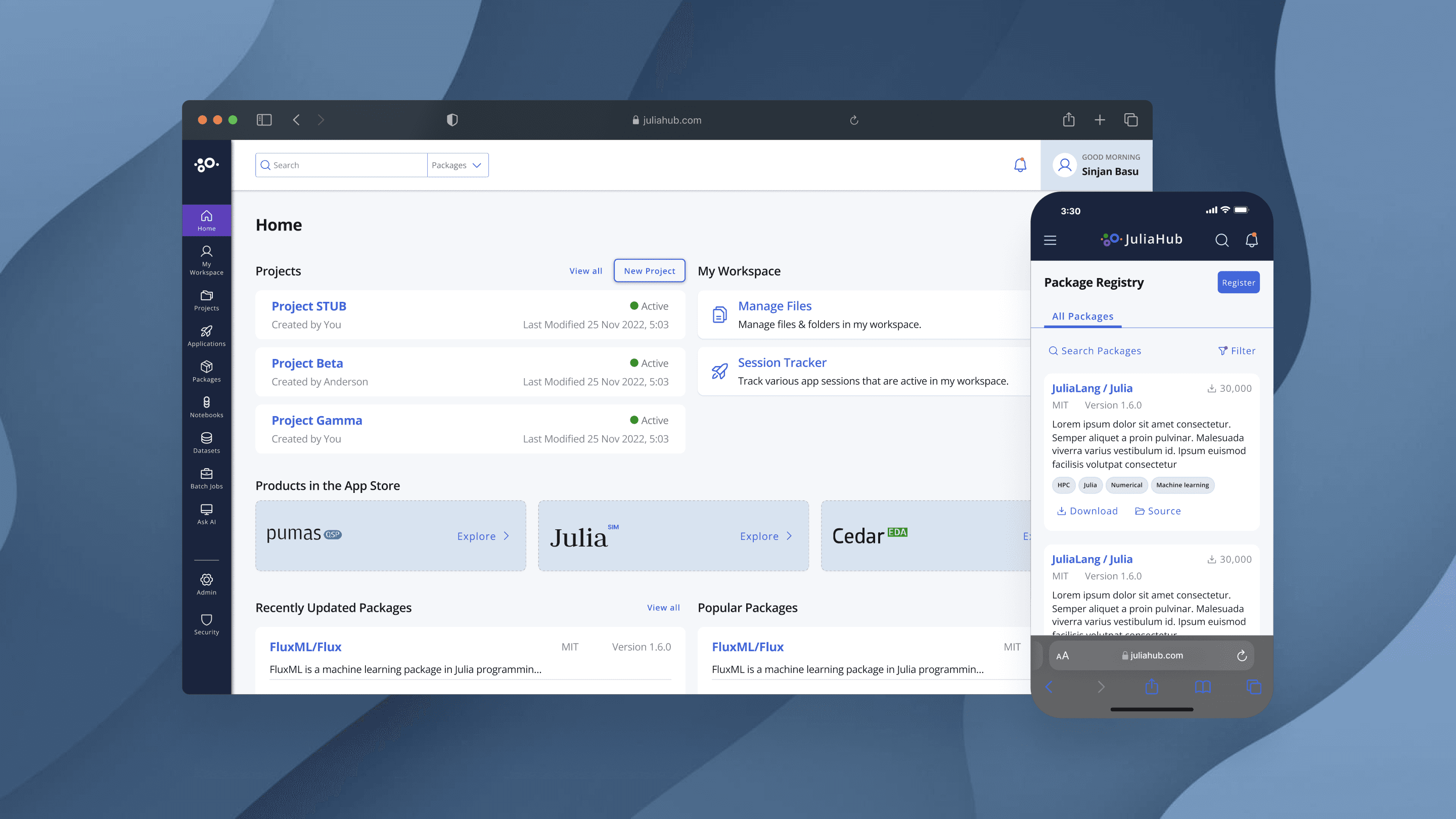Tap the mobile search magnifier icon

[x=1221, y=240]
